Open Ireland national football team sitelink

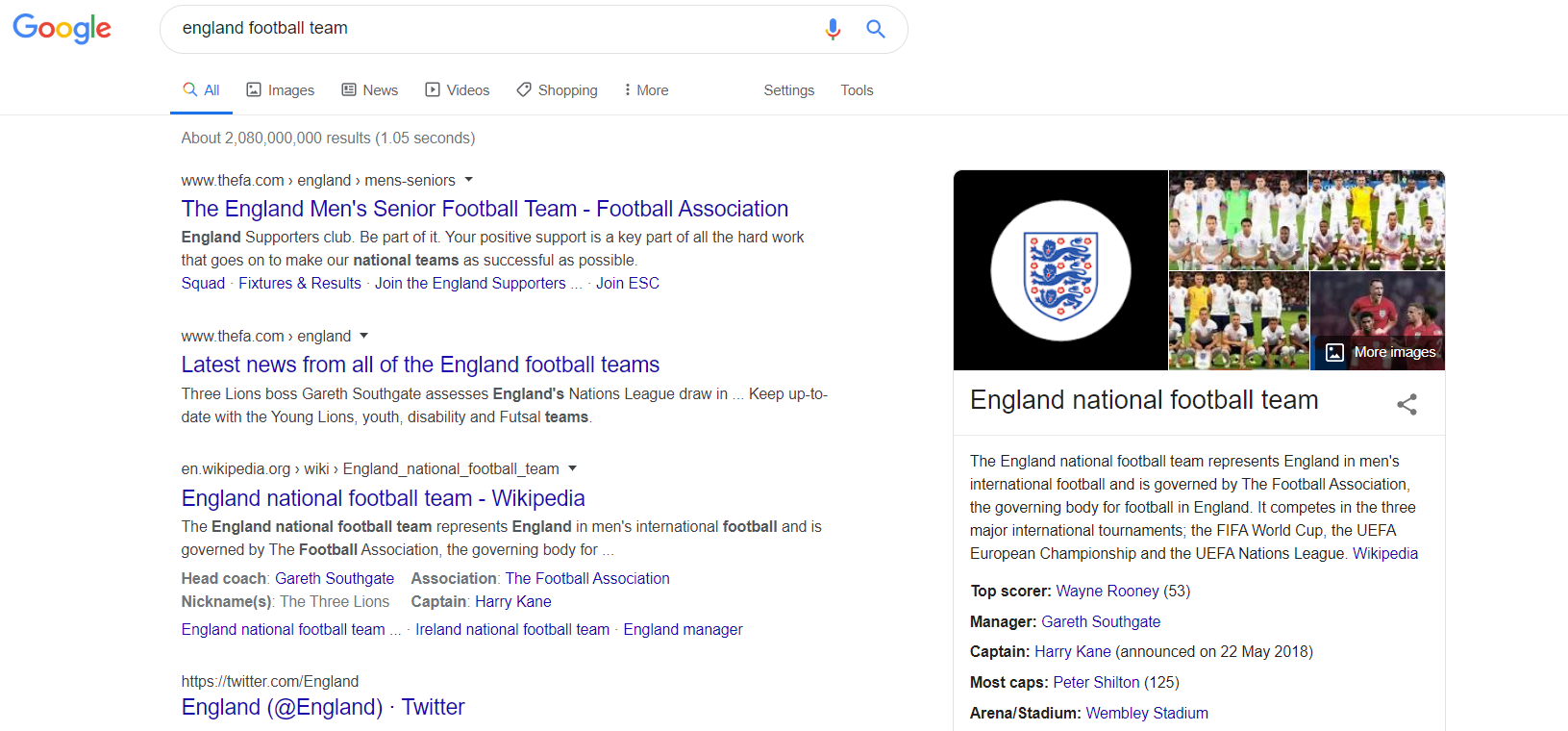[x=512, y=629]
